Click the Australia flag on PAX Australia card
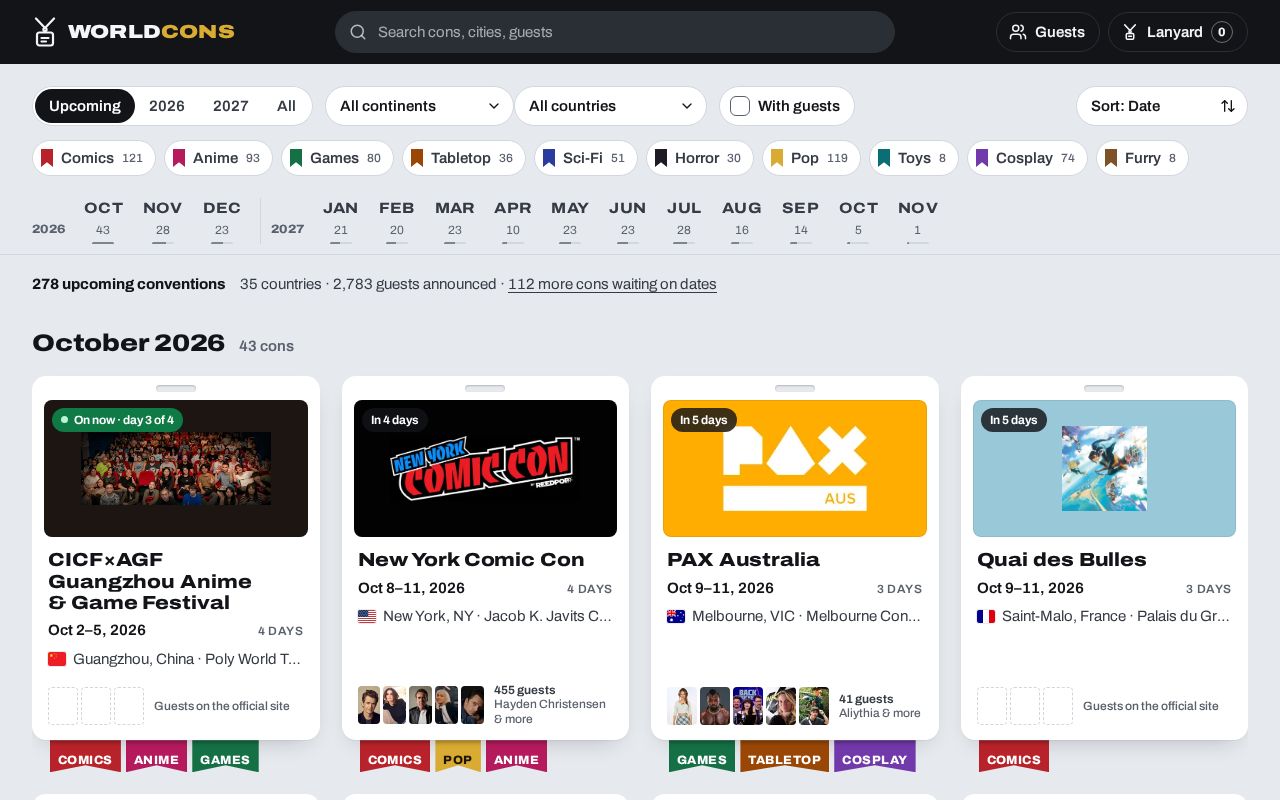 [x=676, y=616]
